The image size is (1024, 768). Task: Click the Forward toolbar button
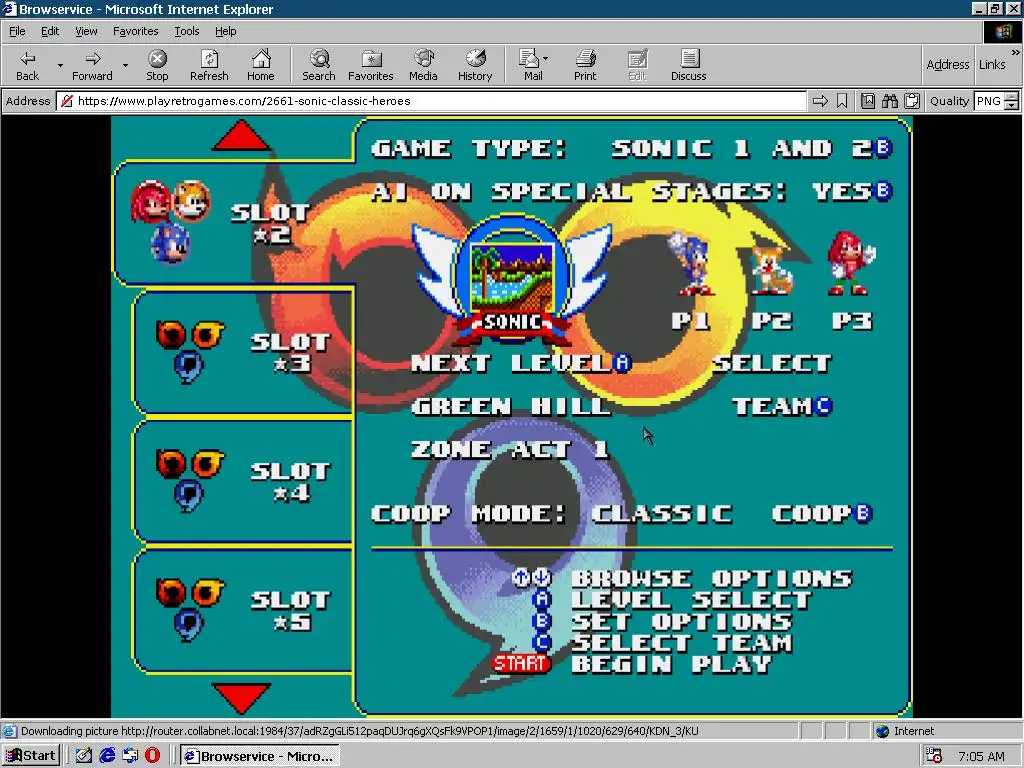[x=92, y=65]
